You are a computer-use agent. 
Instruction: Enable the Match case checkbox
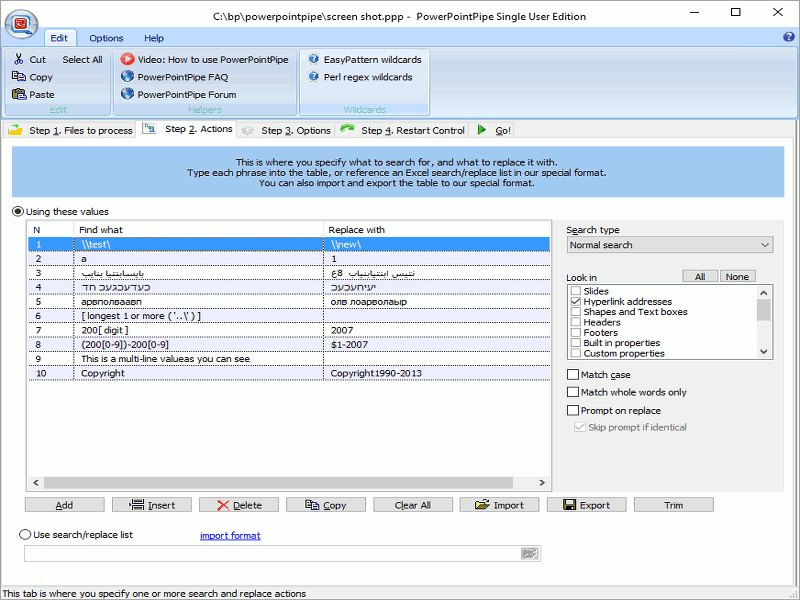point(573,375)
